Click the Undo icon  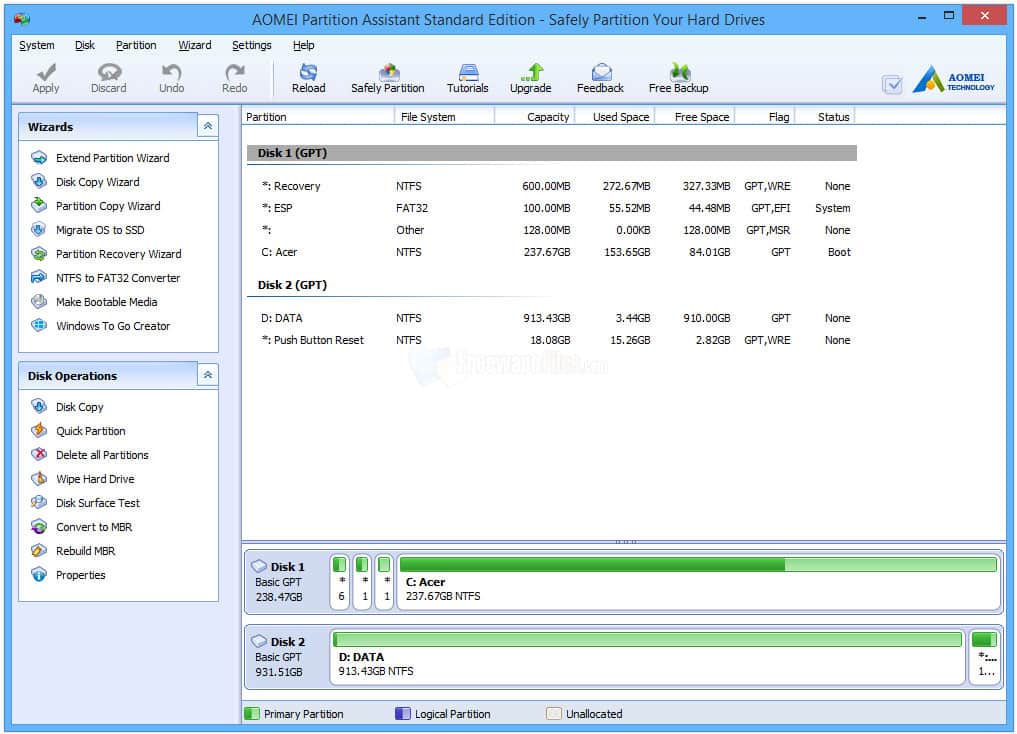[x=170, y=77]
